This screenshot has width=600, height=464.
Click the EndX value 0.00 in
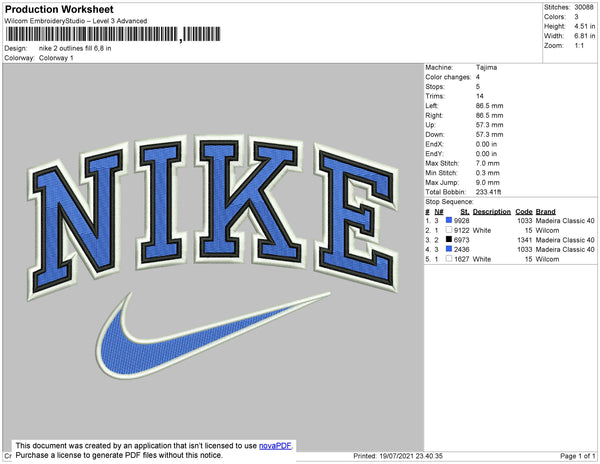(x=486, y=144)
